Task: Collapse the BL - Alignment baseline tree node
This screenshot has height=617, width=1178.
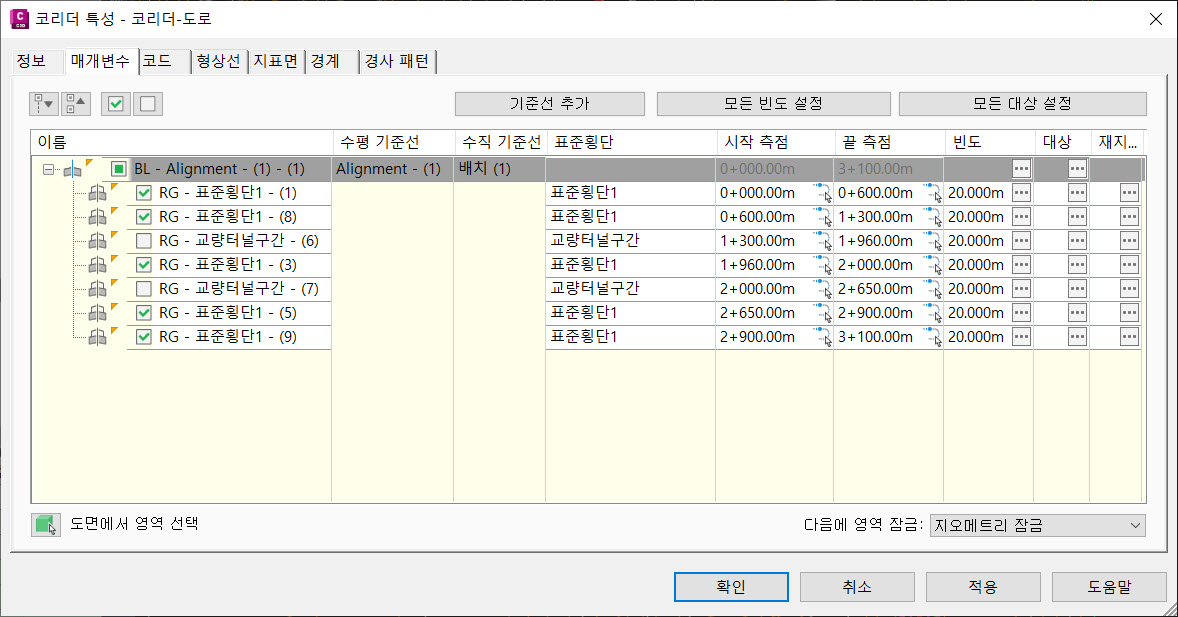Action: click(x=48, y=170)
